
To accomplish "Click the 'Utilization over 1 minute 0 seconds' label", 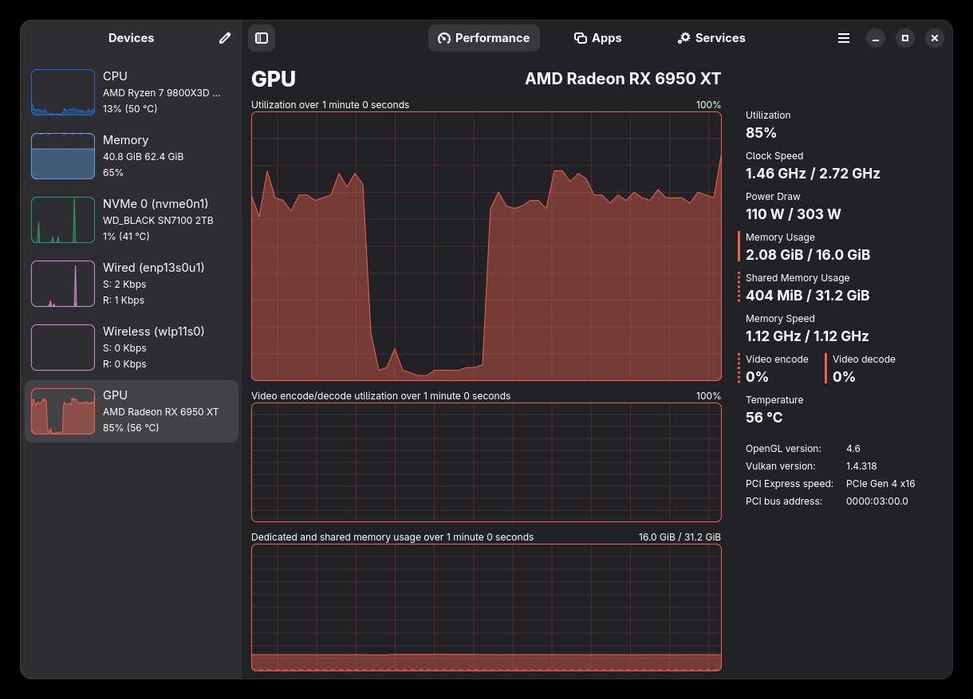I will 330,105.
